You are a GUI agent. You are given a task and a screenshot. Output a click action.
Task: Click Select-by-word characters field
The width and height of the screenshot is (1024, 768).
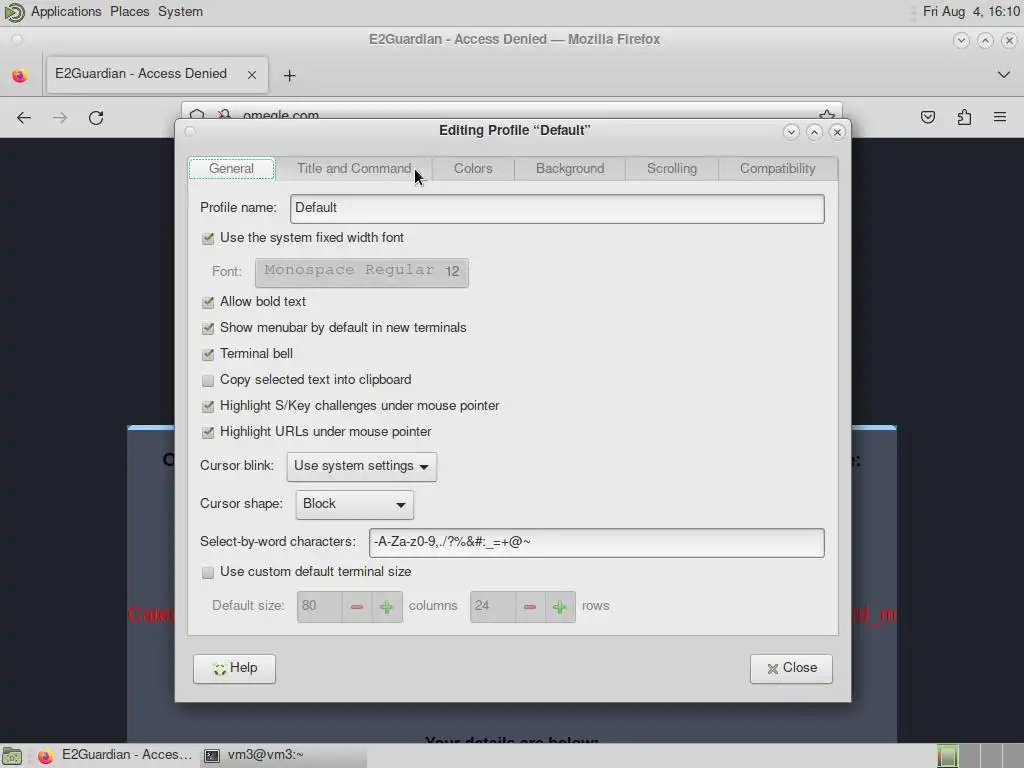point(596,542)
